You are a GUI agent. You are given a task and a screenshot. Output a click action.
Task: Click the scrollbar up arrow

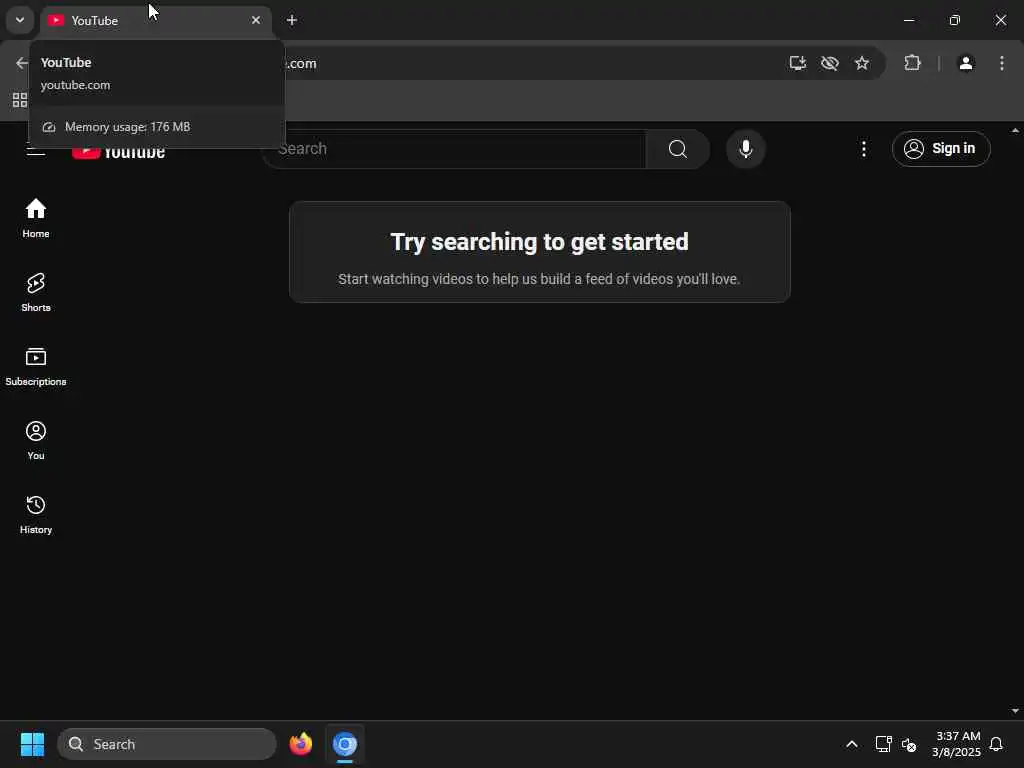1015,131
